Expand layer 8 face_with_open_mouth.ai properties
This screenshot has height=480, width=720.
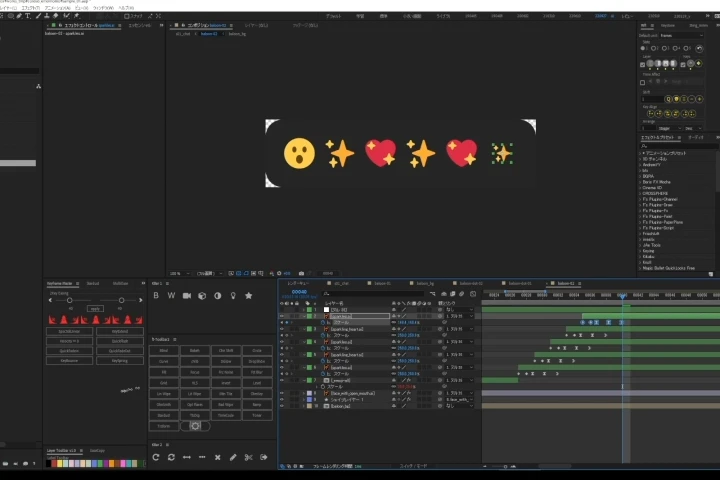(x=304, y=393)
